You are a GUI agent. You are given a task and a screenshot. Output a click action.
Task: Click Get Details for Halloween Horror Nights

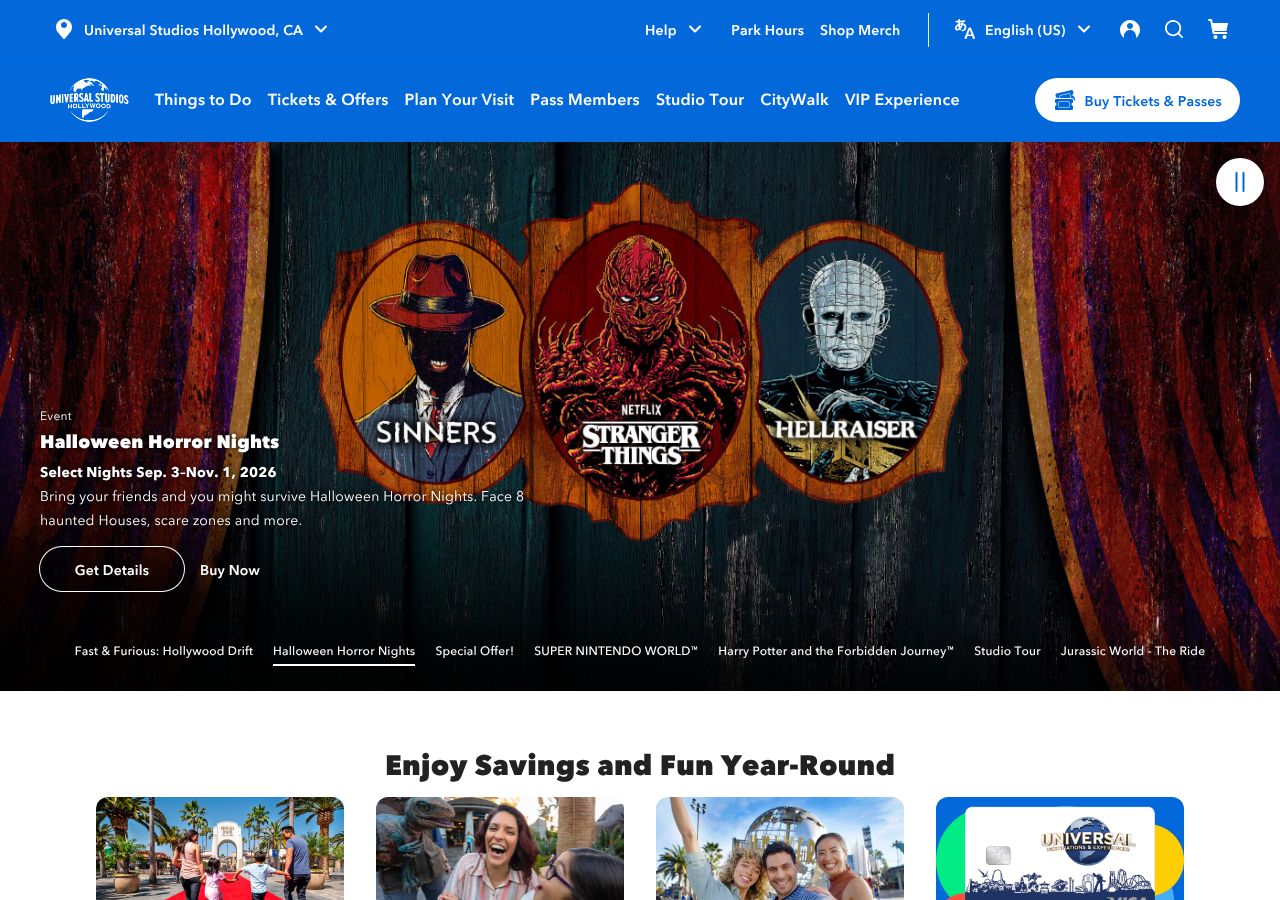pos(112,569)
